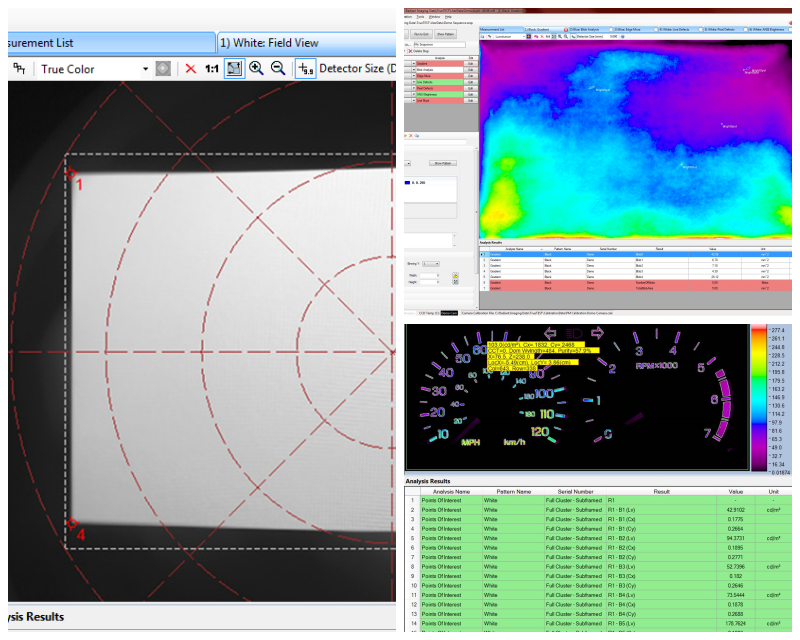The image size is (800, 640).
Task: Tick the Blue: Blob Analysis tab checkbox
Action: coord(611,30)
